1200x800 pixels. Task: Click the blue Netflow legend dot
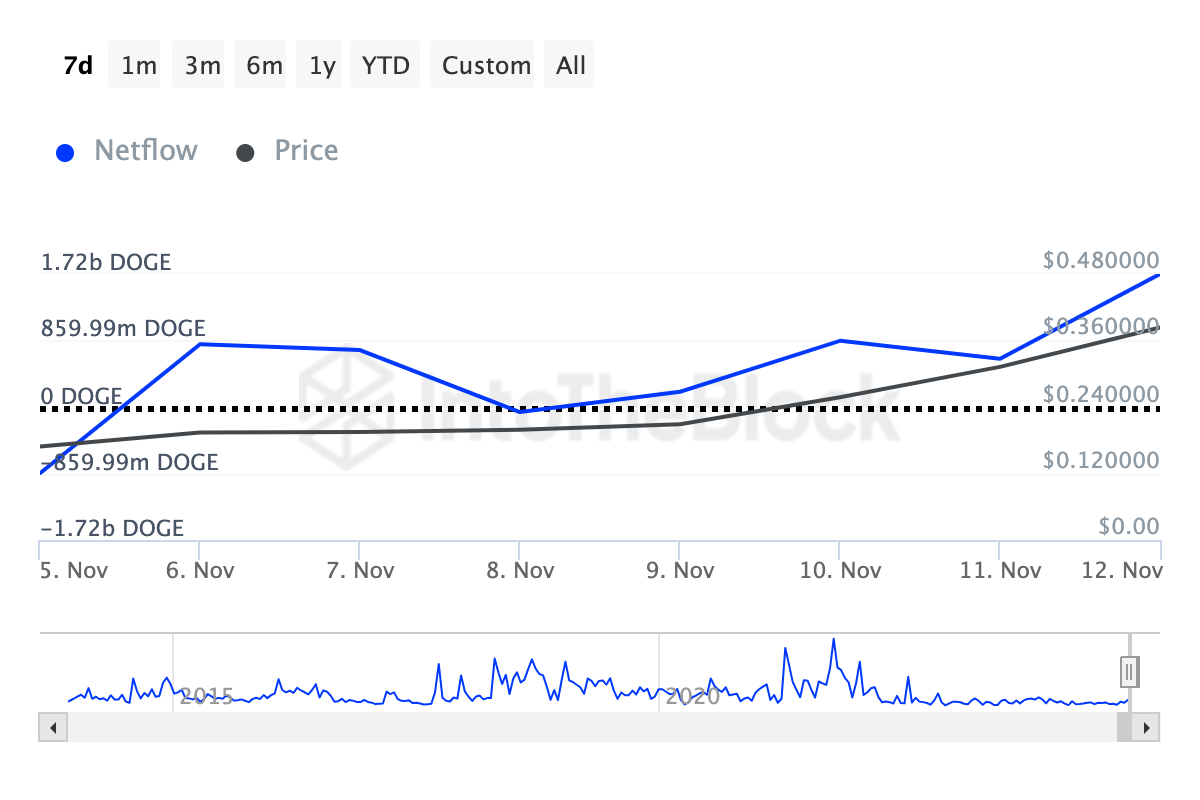pos(65,151)
